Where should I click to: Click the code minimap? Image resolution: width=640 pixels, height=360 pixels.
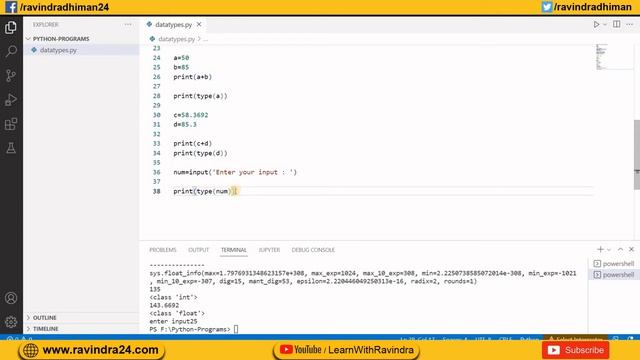(x=601, y=57)
